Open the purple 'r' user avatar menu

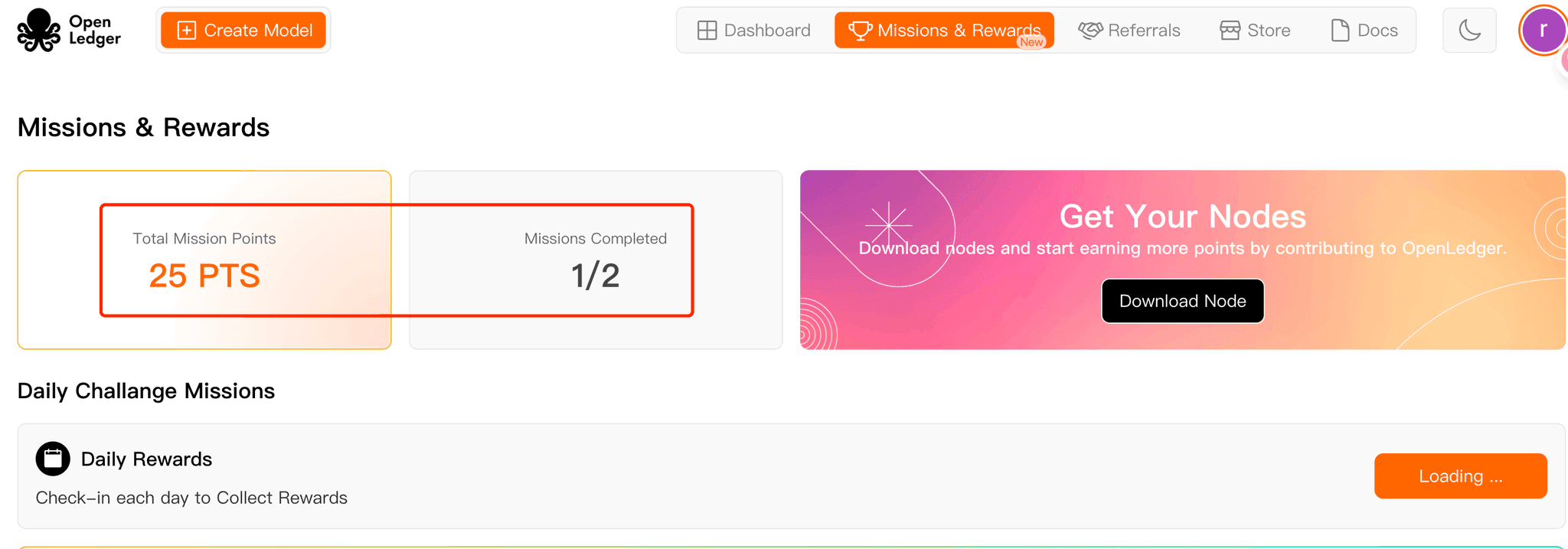click(x=1543, y=31)
